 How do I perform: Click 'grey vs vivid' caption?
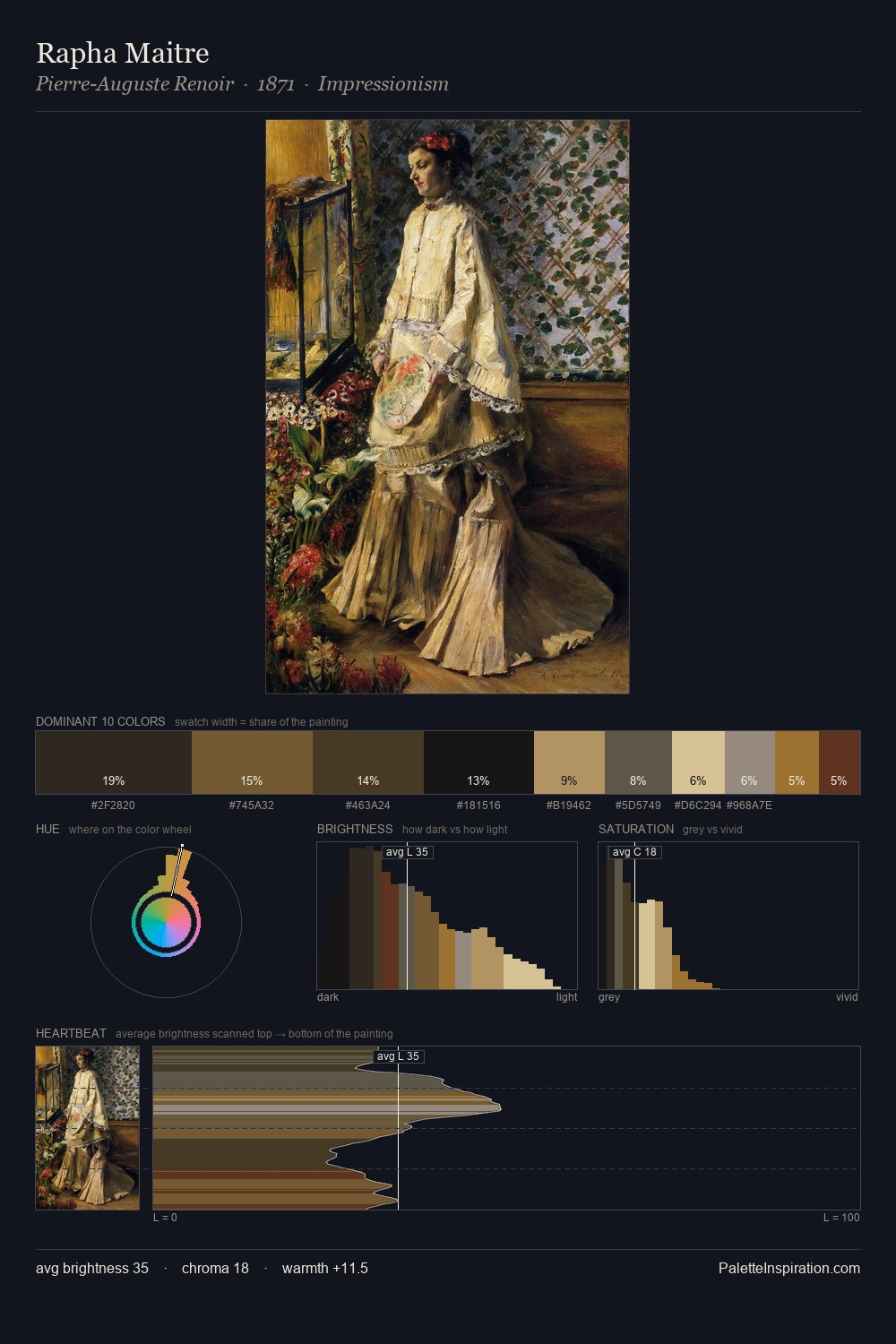click(x=712, y=830)
